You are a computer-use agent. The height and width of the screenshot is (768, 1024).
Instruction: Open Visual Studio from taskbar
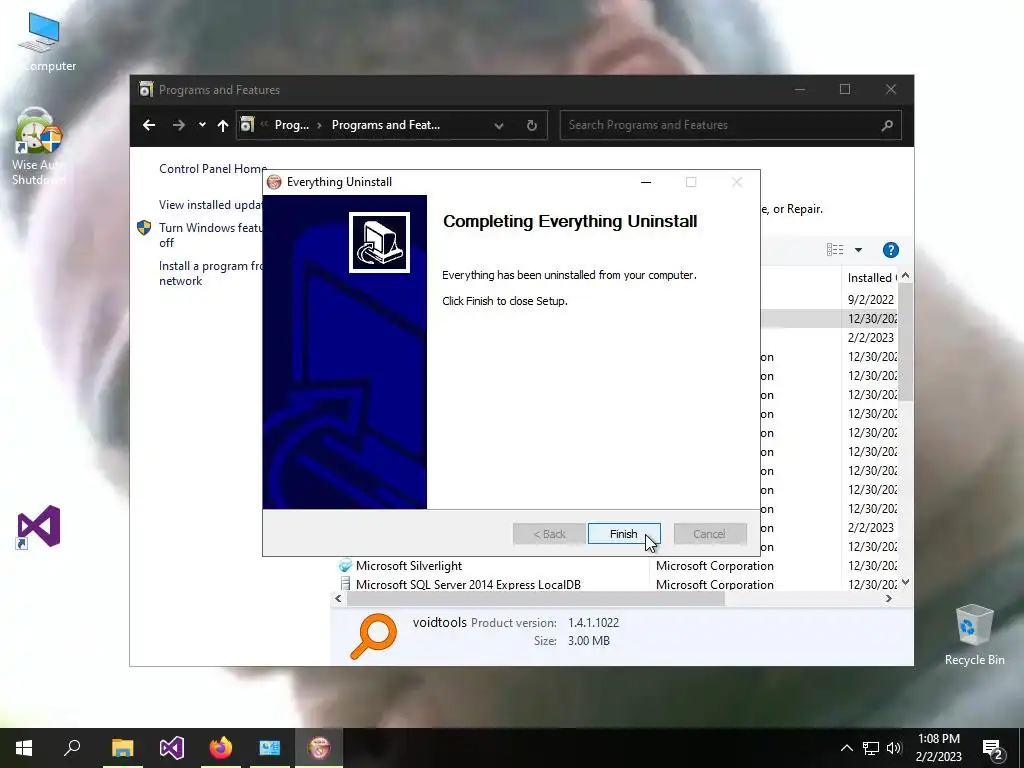click(172, 748)
